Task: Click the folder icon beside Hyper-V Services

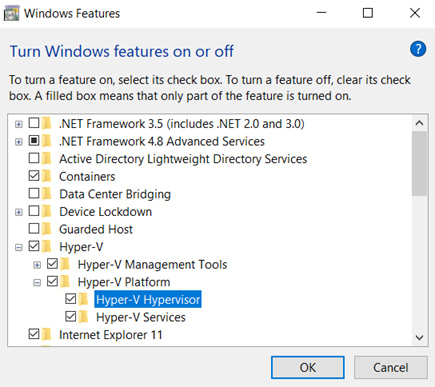Action: coord(84,317)
